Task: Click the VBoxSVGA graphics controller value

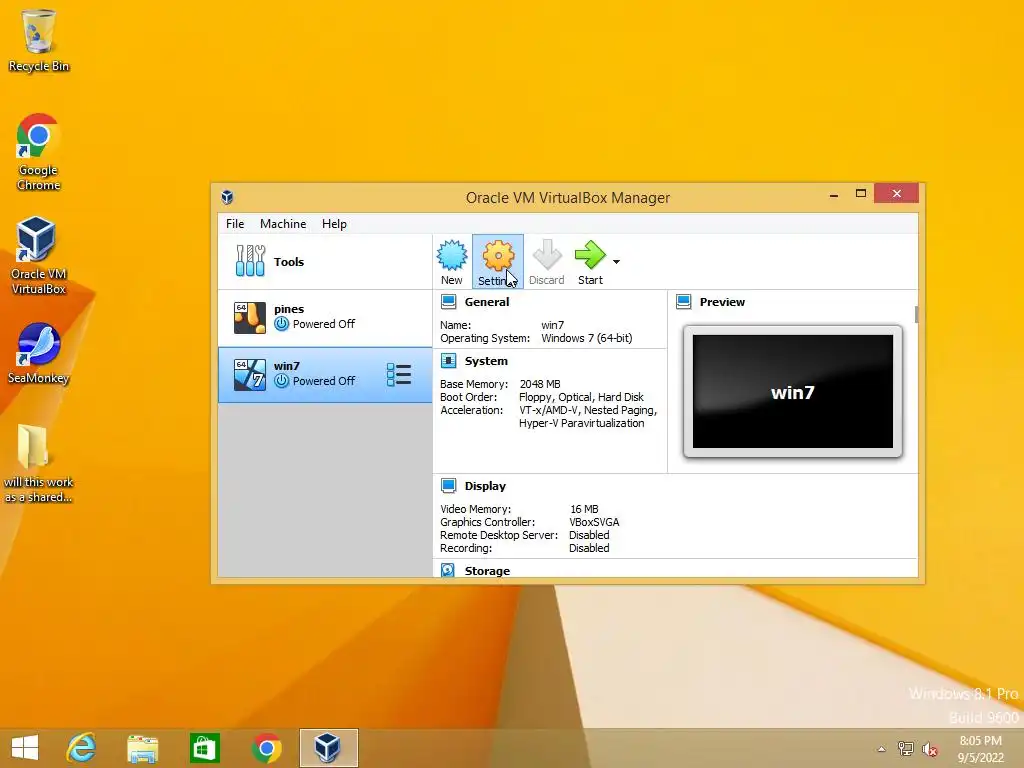Action: click(x=594, y=522)
